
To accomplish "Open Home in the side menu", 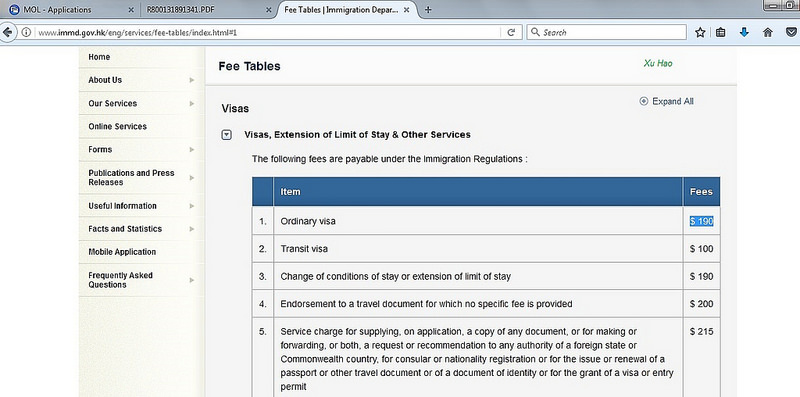I will click(99, 57).
